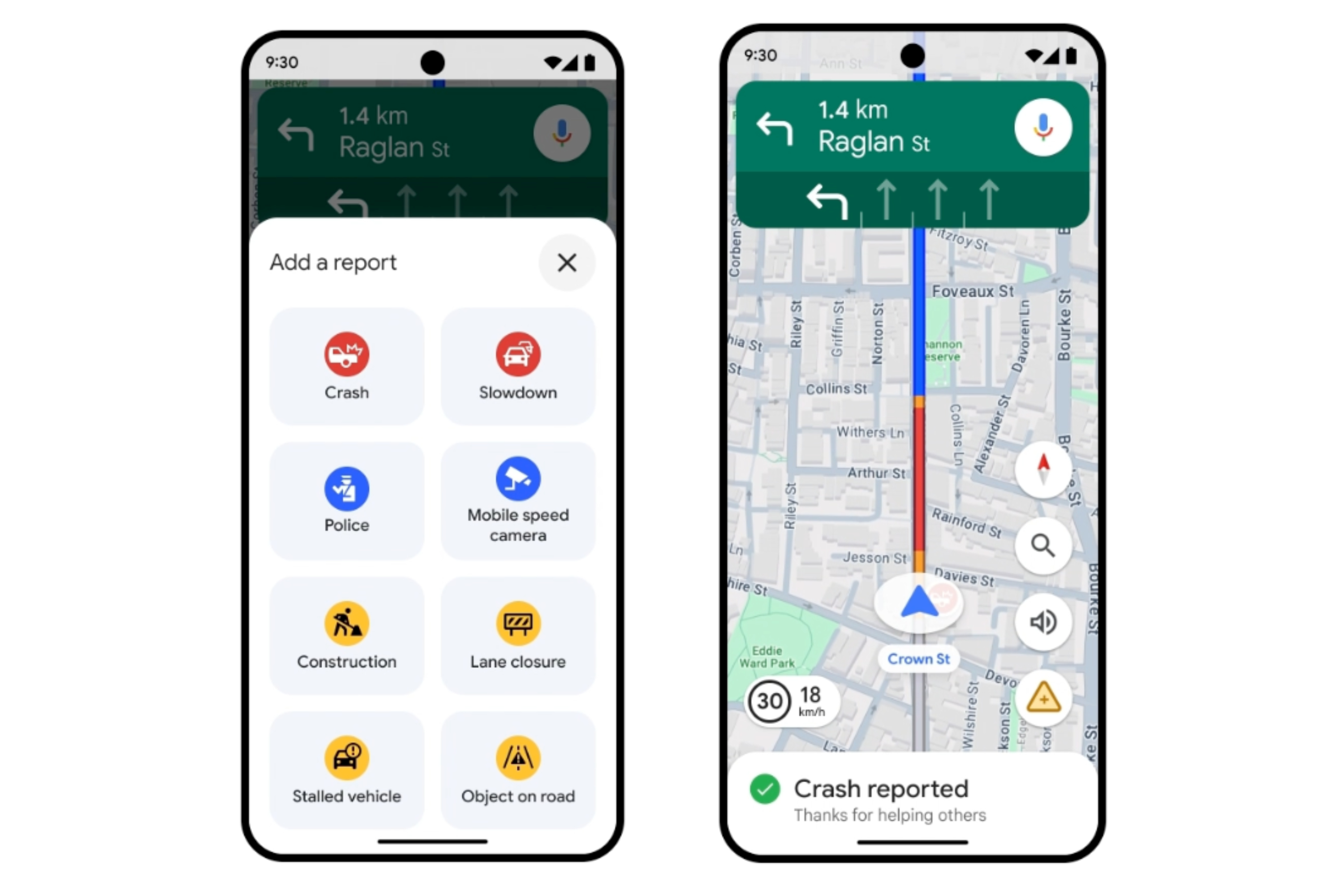This screenshot has height=896, width=1344.
Task: Toggle the sound/audio button on map
Action: tap(1044, 621)
